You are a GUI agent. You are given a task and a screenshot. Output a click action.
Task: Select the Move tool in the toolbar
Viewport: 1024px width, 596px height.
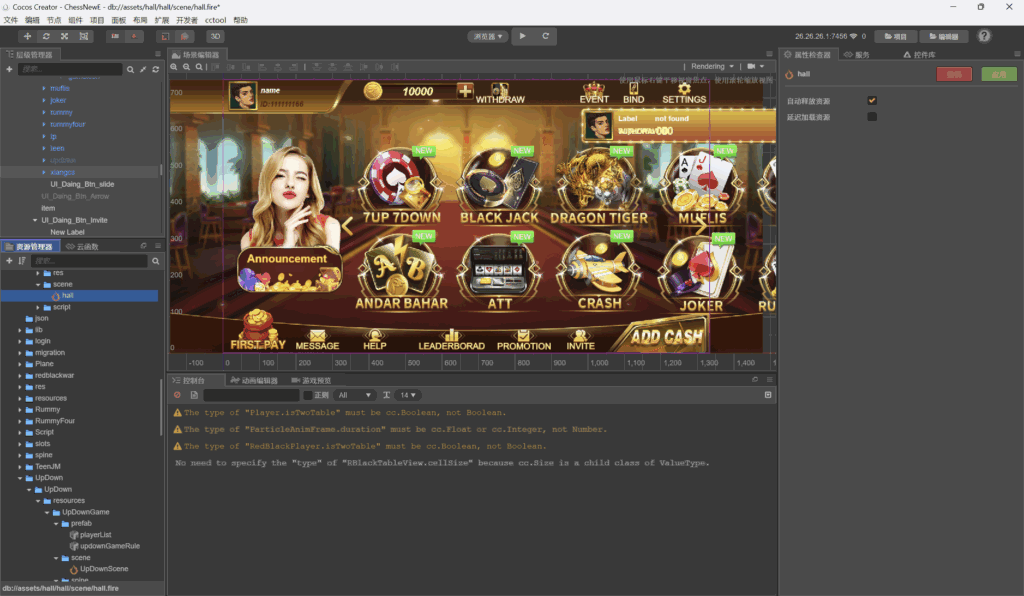[x=27, y=36]
